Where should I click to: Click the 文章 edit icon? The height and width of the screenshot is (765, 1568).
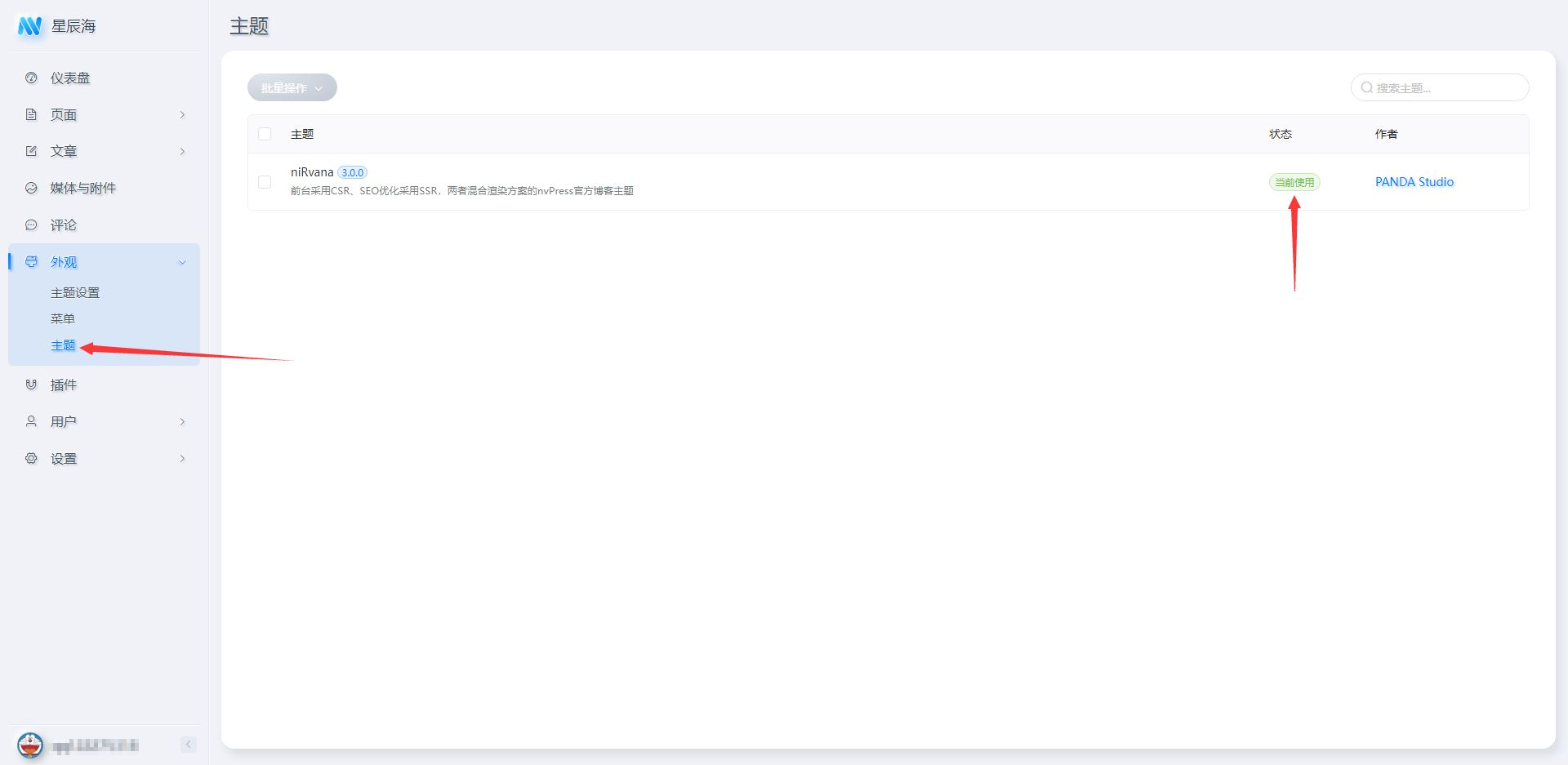tap(31, 151)
